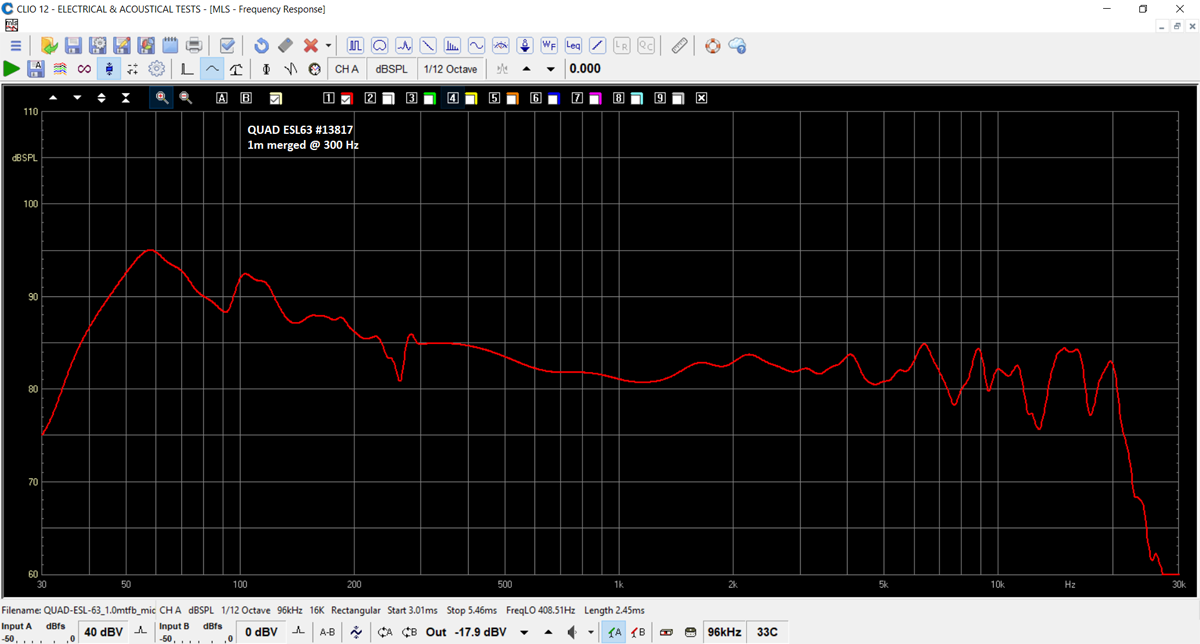Open the linearity diagonal line icon
This screenshot has height=644, width=1200.
pos(597,46)
